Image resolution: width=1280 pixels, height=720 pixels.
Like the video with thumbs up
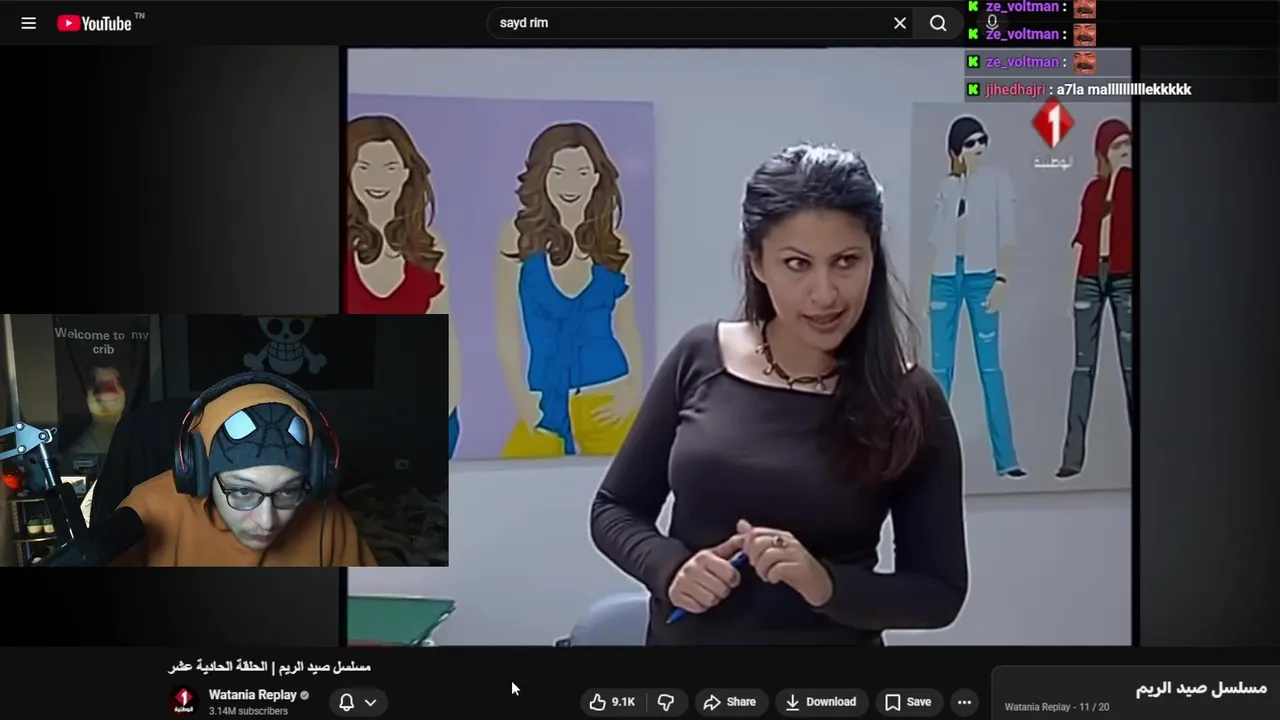coord(612,702)
